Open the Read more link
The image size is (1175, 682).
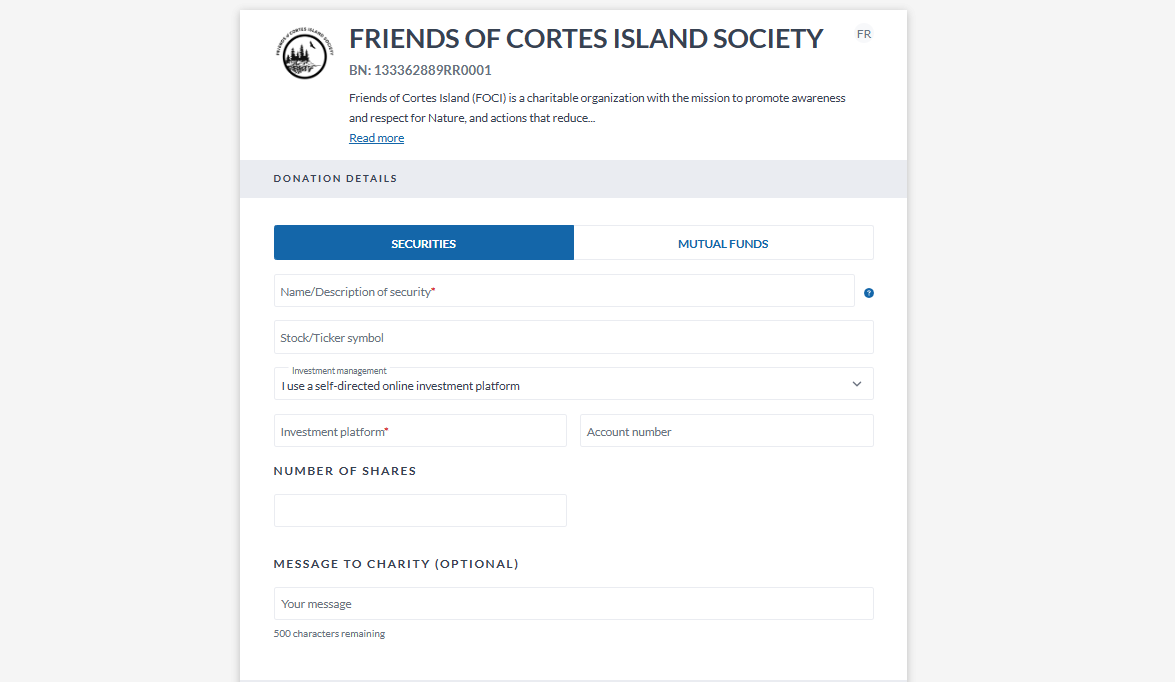point(376,138)
